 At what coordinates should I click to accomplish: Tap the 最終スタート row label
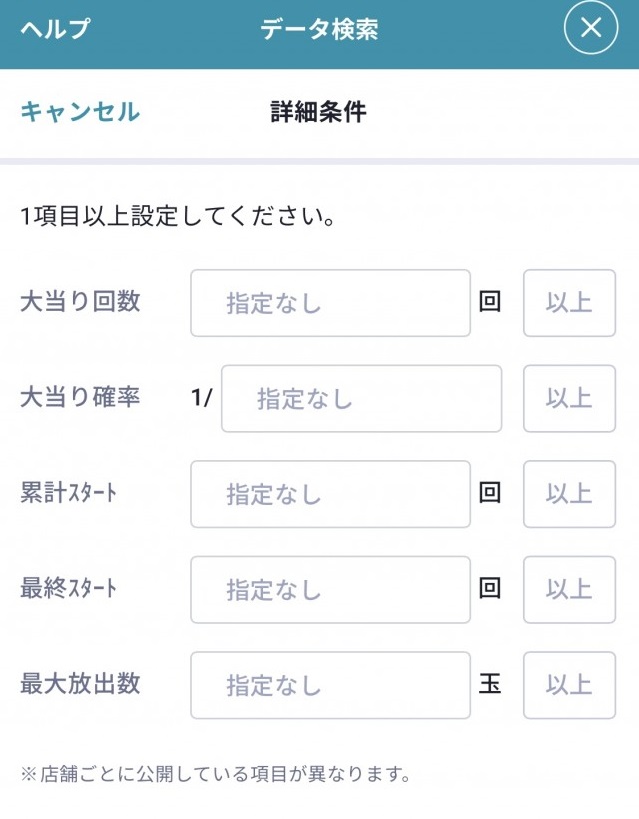point(68,589)
